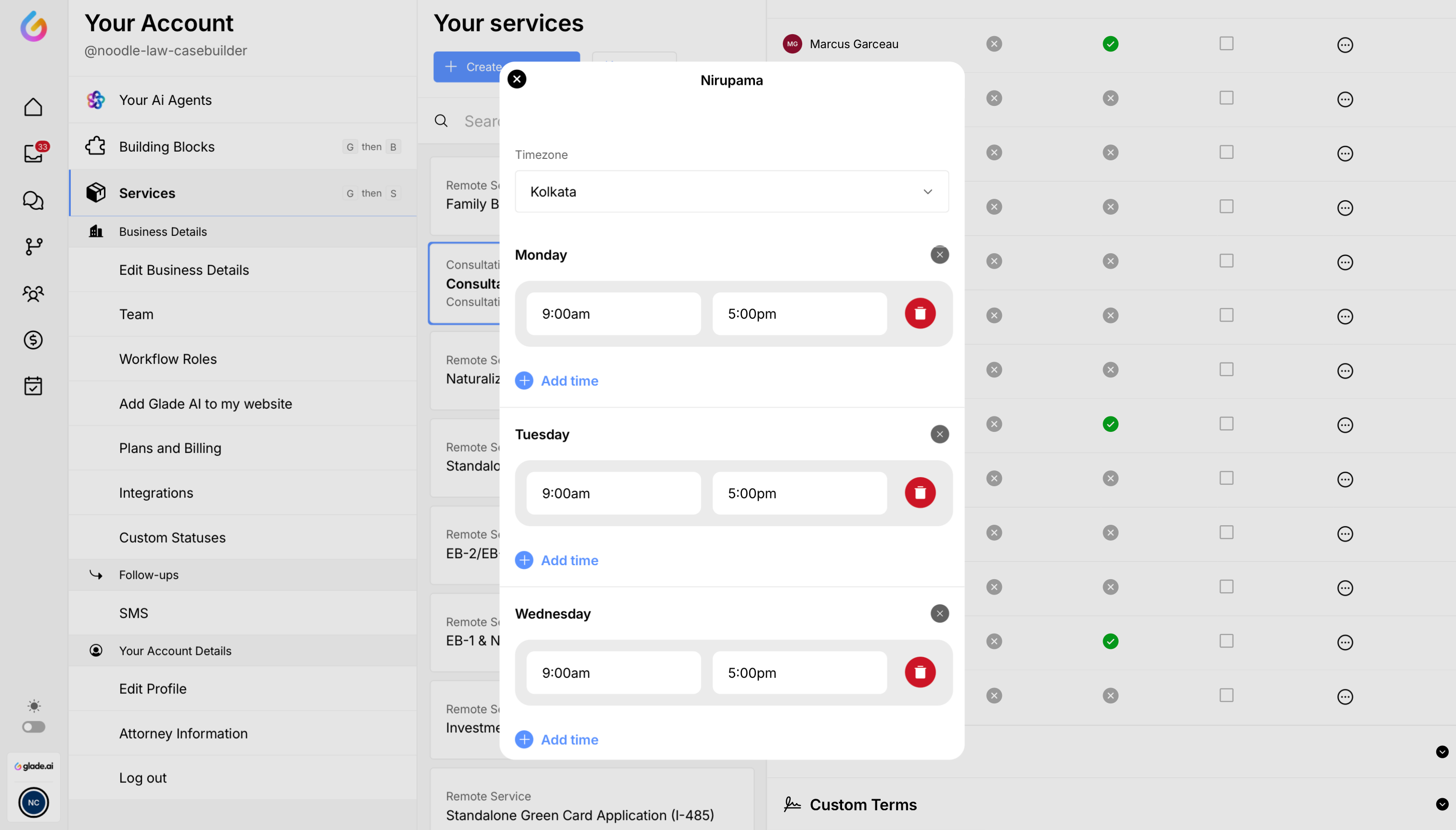This screenshot has width=1456, height=830.
Task: Open the Kolkata timezone dropdown
Action: (x=731, y=192)
